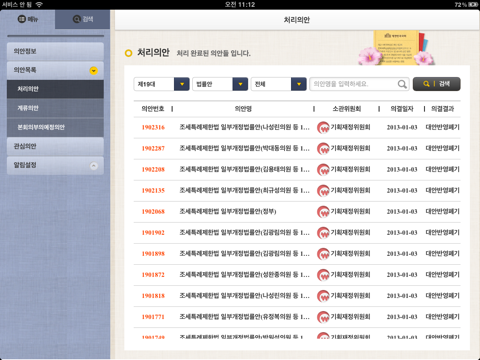Expand the 알림설정 chevron

click(x=94, y=166)
